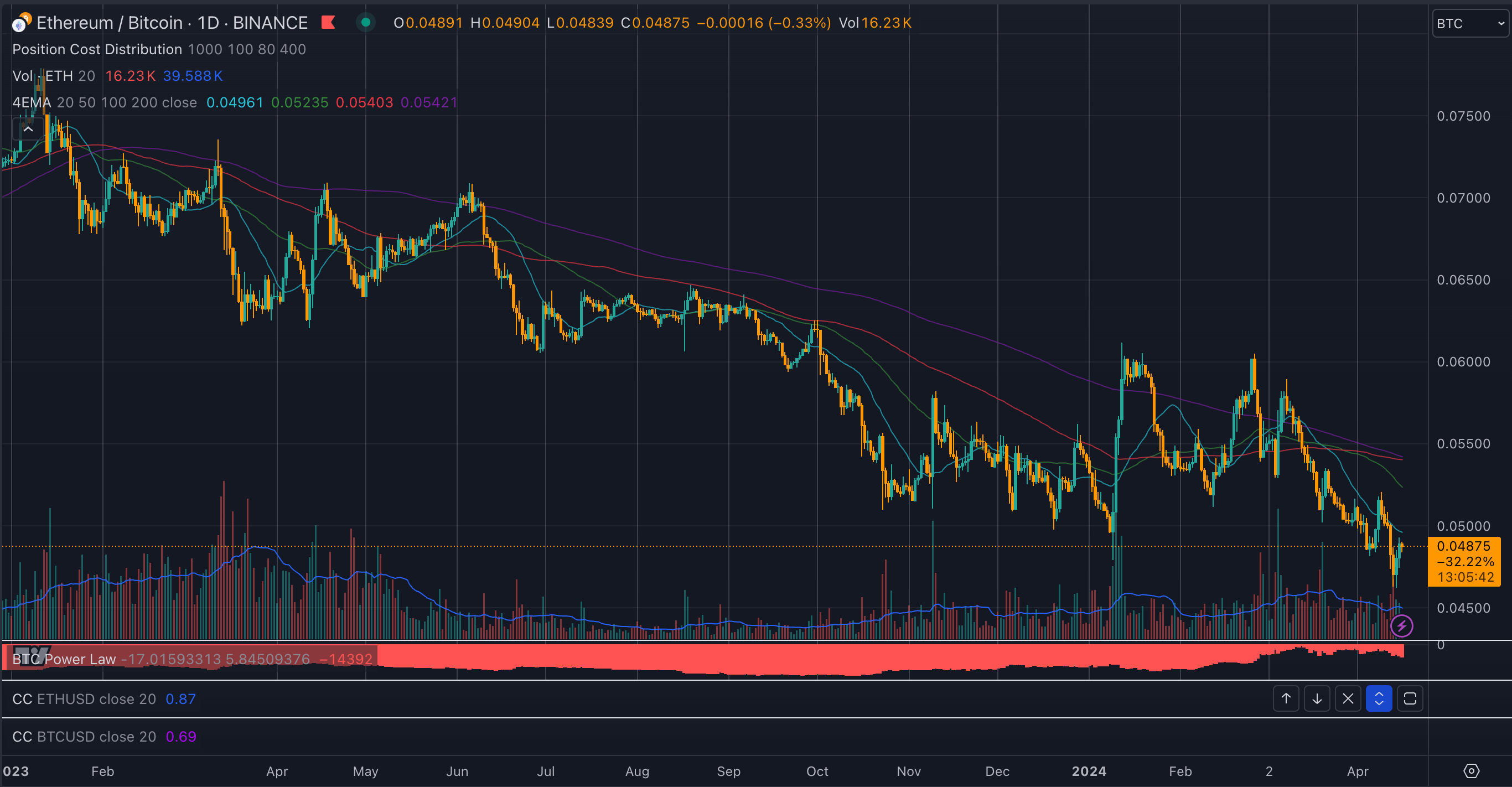This screenshot has height=787, width=1512.
Task: Click the EMA 100 value 0.05403
Action: [364, 102]
